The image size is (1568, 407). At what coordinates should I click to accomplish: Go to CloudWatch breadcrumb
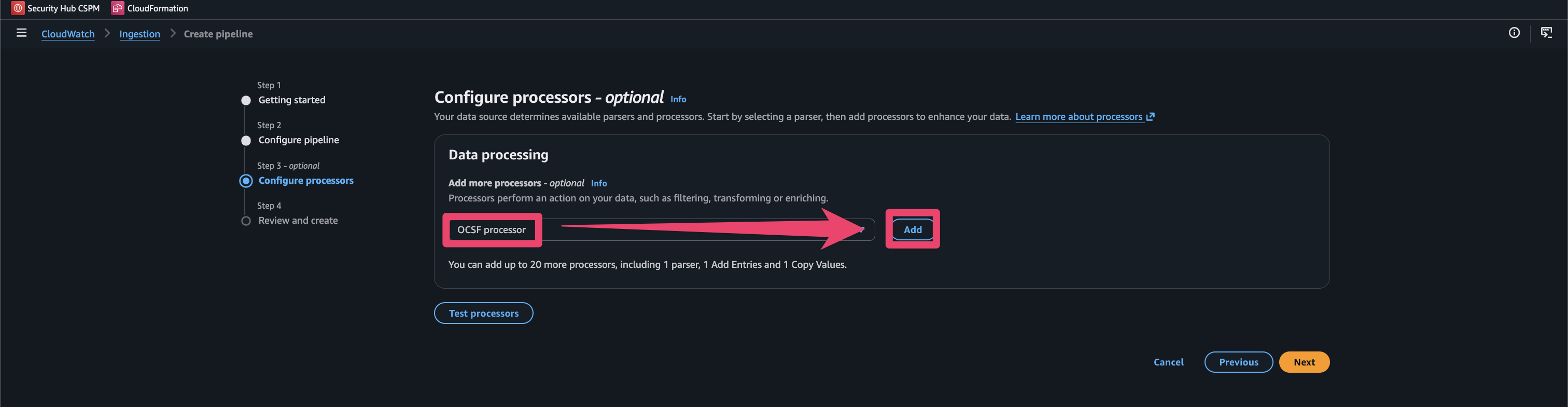click(x=67, y=34)
